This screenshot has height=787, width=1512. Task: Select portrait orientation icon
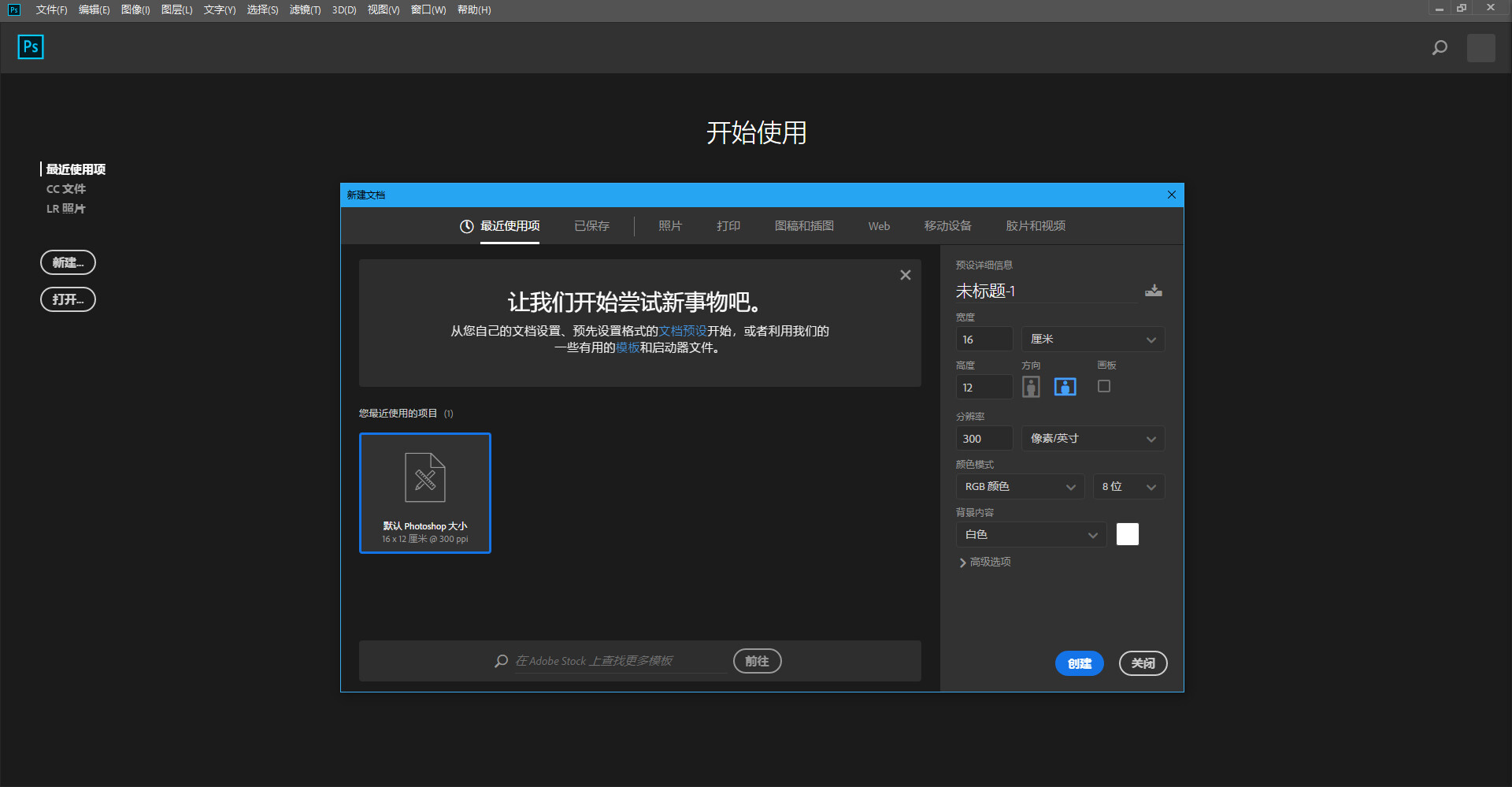click(1031, 387)
